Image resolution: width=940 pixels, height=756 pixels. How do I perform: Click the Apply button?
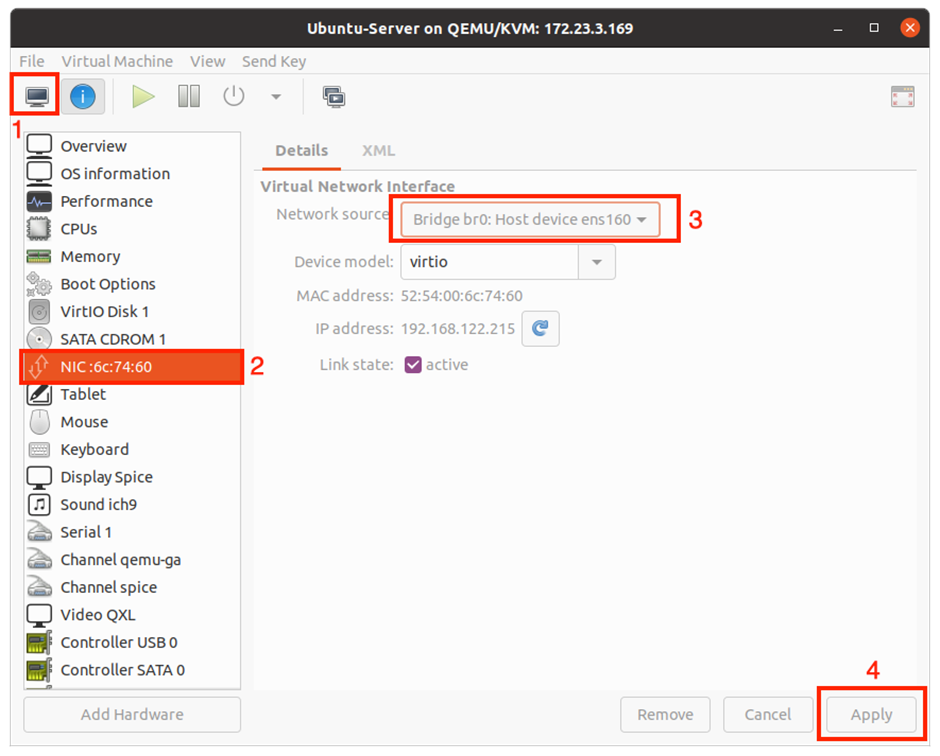pyautogui.click(x=871, y=715)
